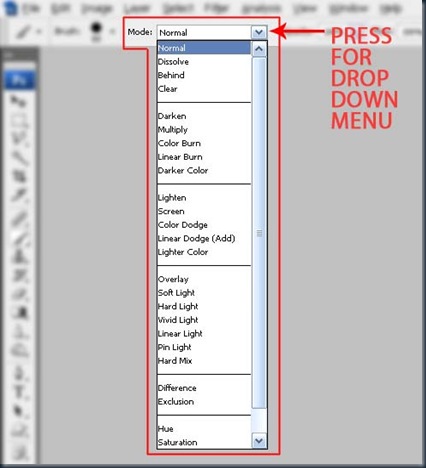Select the Rectangular Marquee tool

click(18, 120)
